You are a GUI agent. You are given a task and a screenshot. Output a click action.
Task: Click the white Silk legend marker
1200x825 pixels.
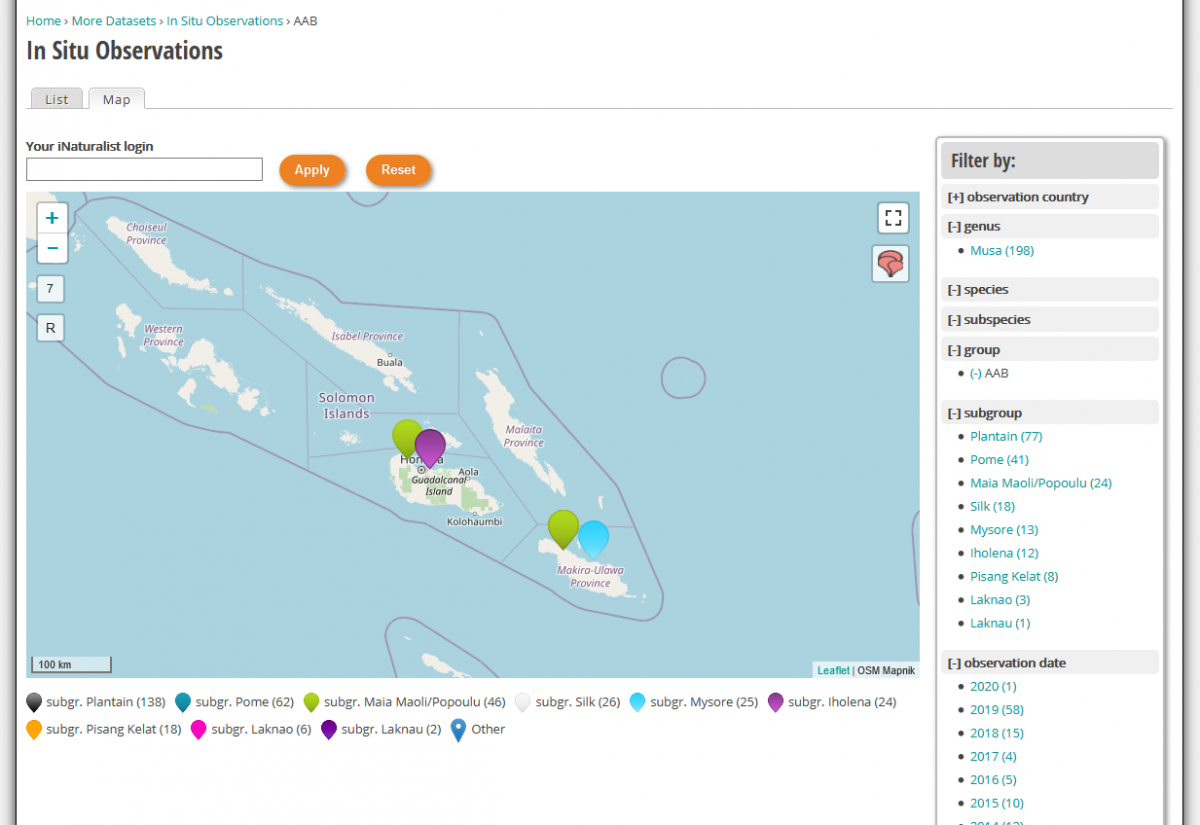click(523, 702)
